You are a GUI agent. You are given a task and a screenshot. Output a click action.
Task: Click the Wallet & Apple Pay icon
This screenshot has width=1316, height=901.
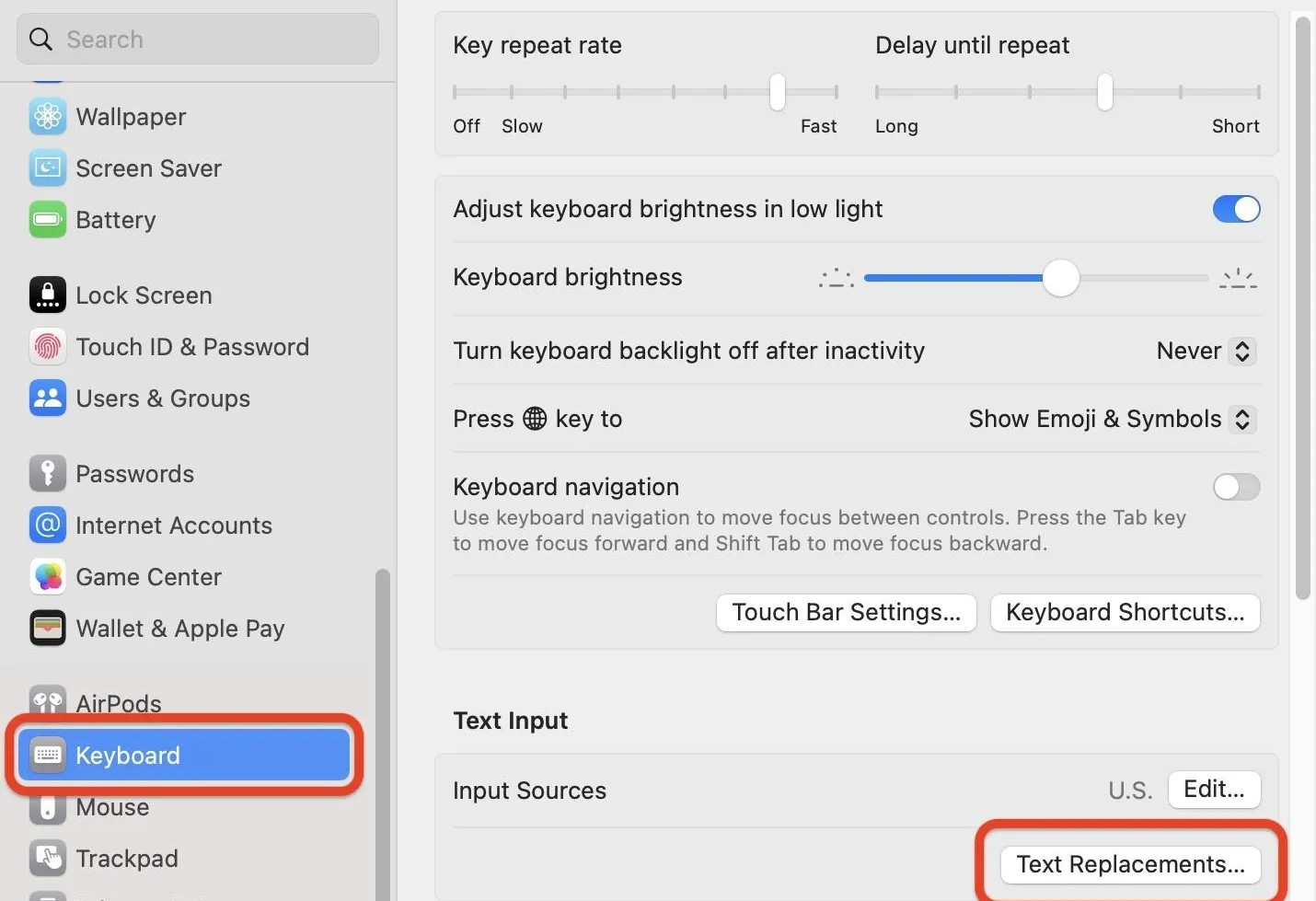coord(47,628)
